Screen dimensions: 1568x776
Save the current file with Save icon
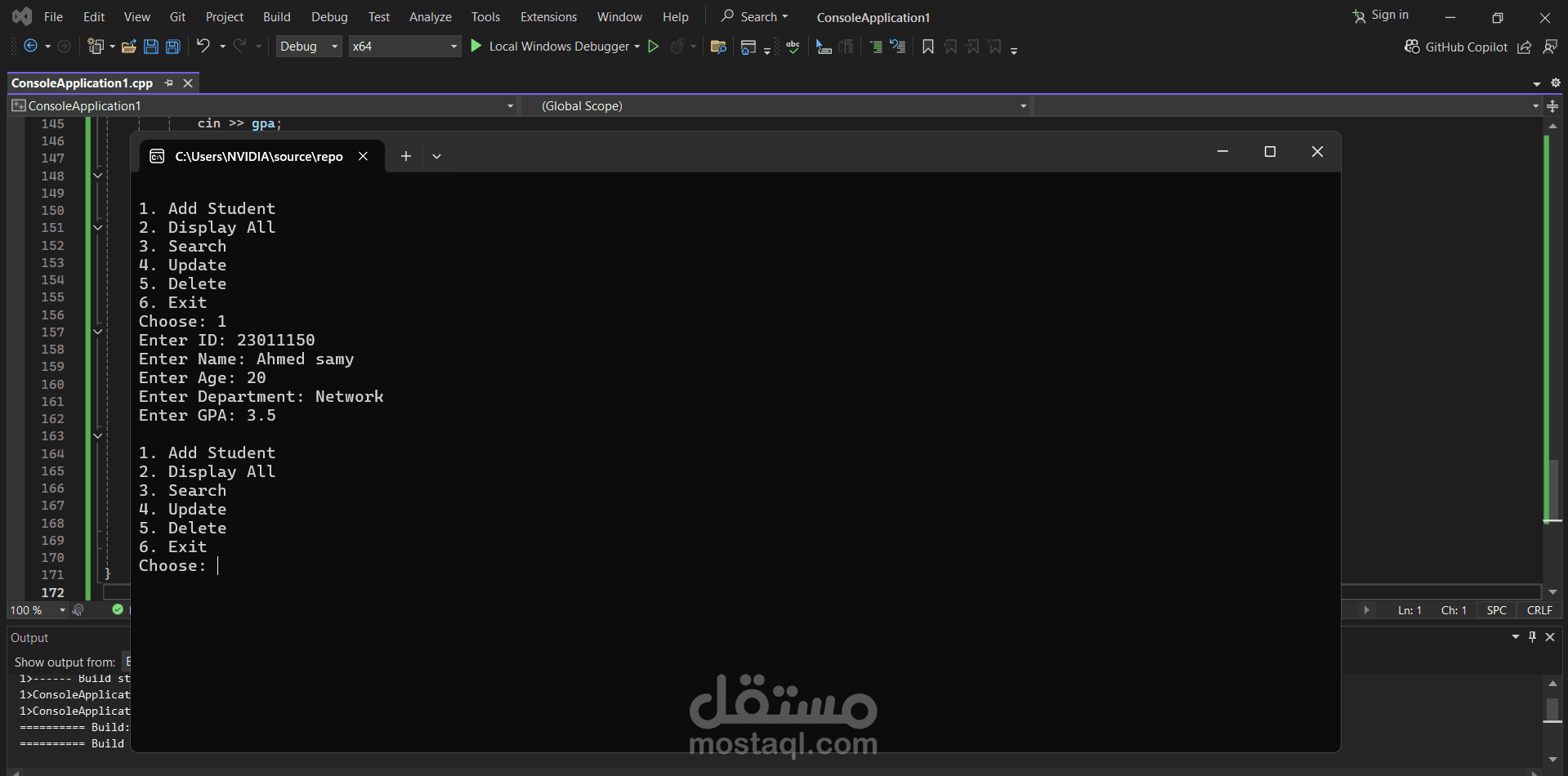click(151, 47)
